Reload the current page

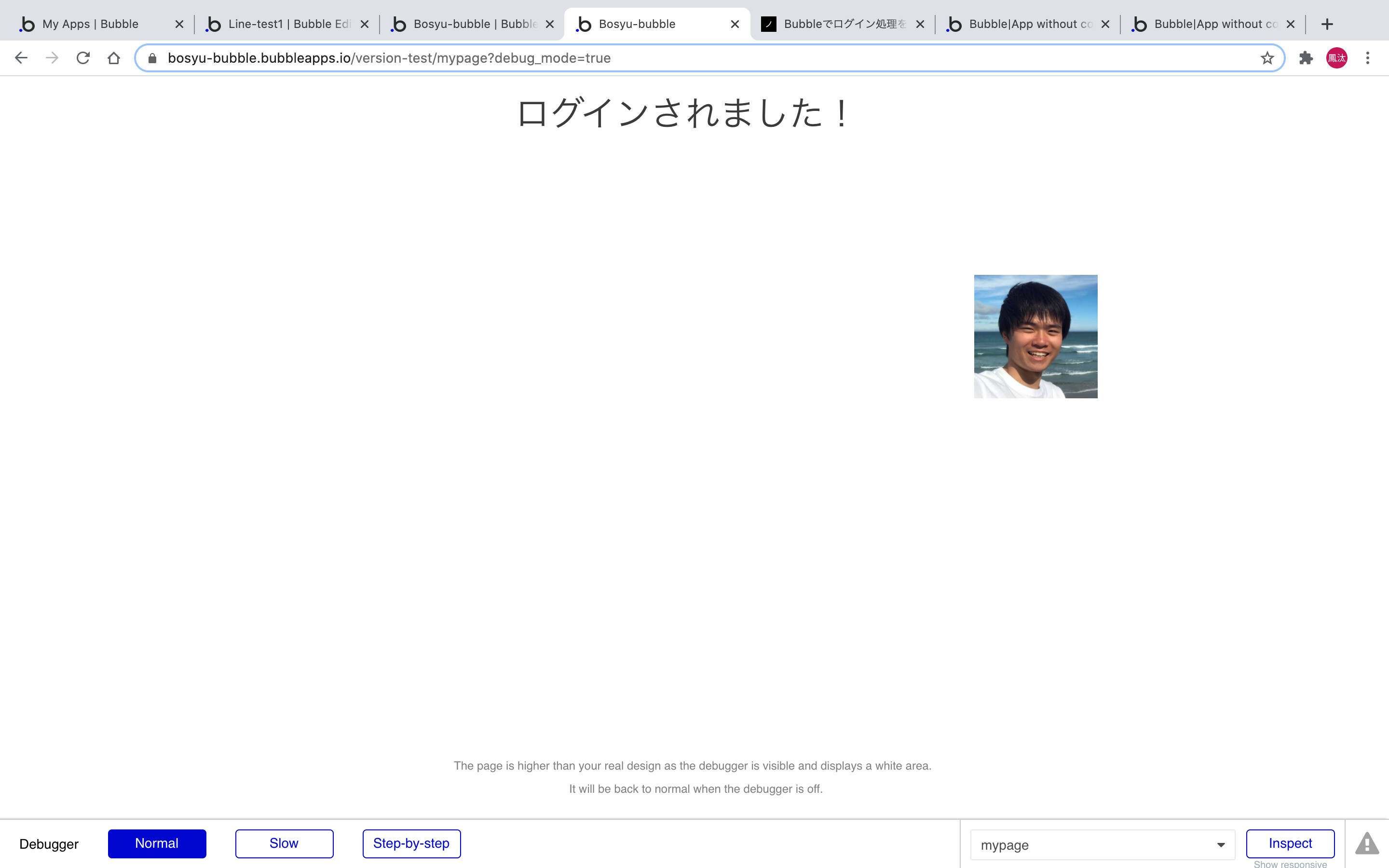(x=83, y=58)
